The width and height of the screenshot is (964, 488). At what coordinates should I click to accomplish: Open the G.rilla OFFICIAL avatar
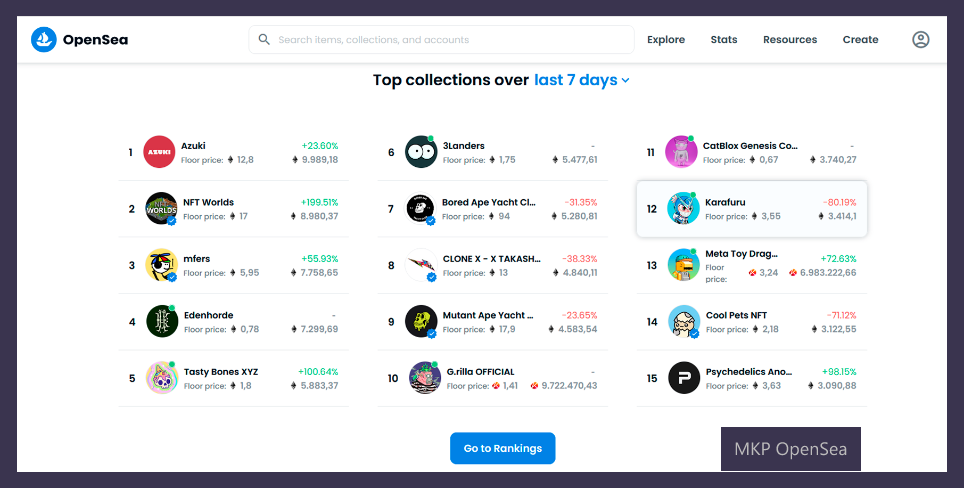[x=425, y=378]
